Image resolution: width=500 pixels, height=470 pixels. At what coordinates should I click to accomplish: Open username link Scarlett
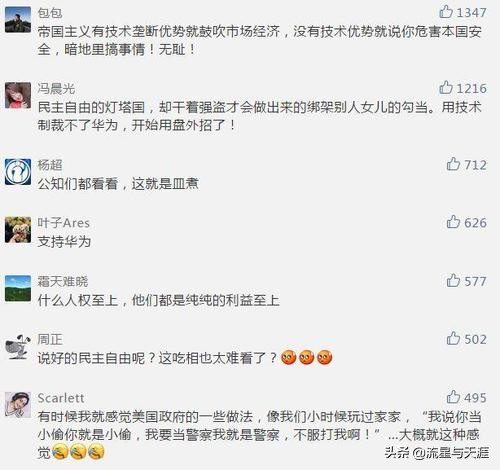pos(61,398)
